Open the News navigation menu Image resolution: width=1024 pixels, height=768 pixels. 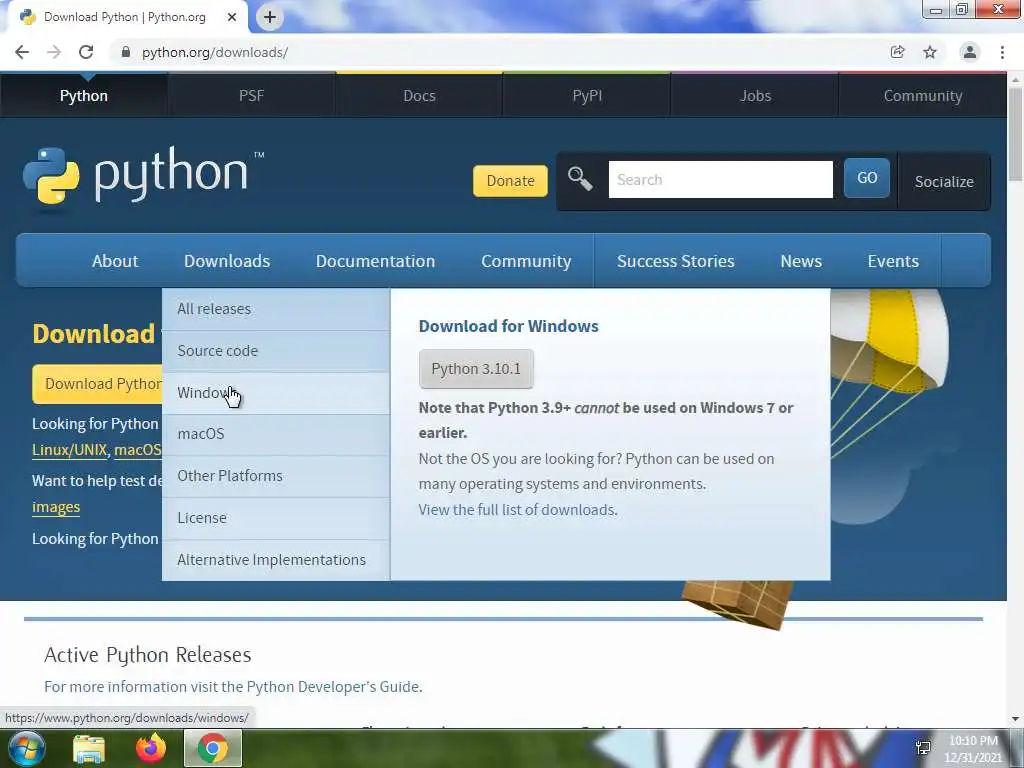pos(801,261)
